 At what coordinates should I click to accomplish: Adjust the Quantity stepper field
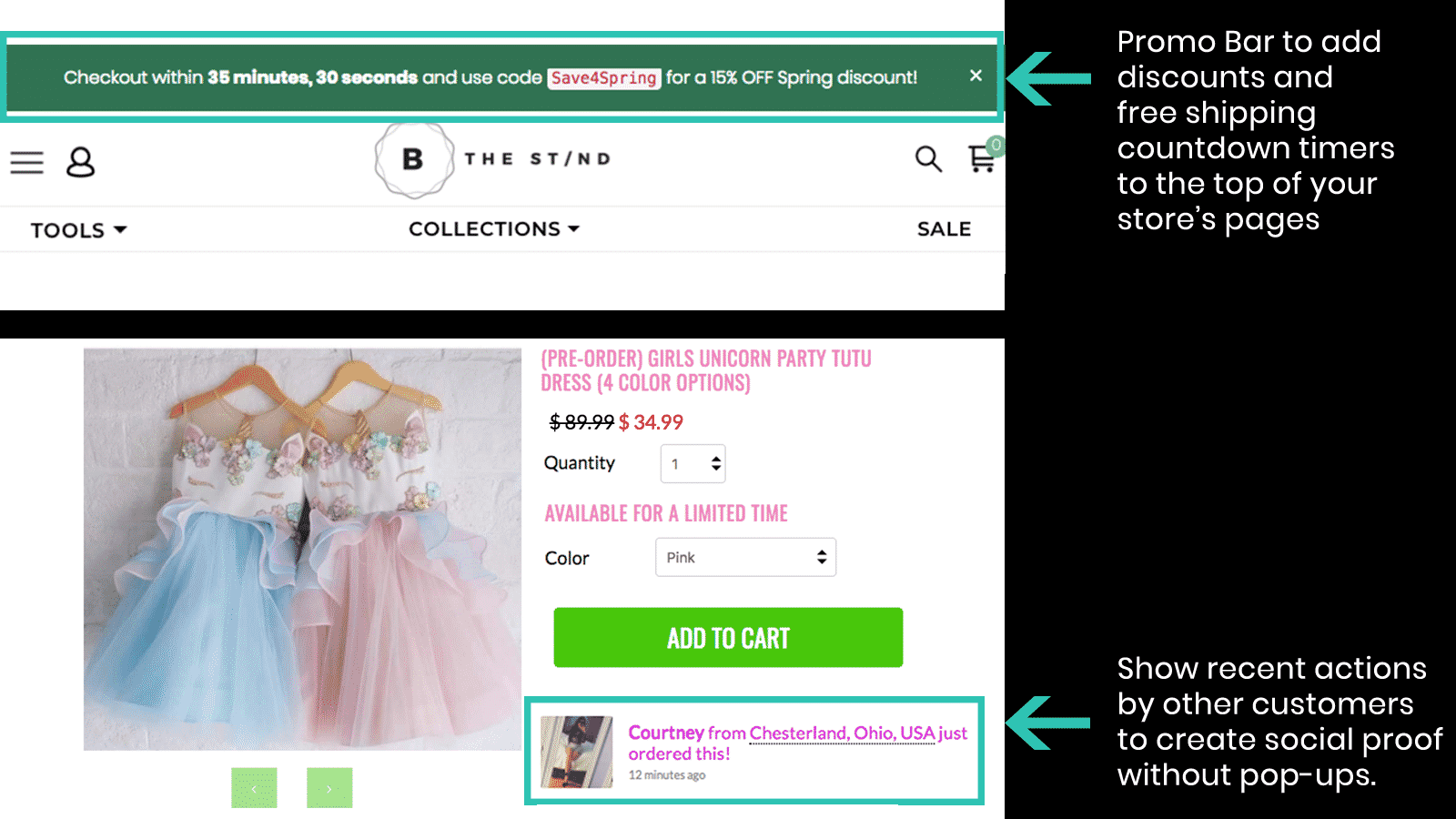click(x=693, y=464)
